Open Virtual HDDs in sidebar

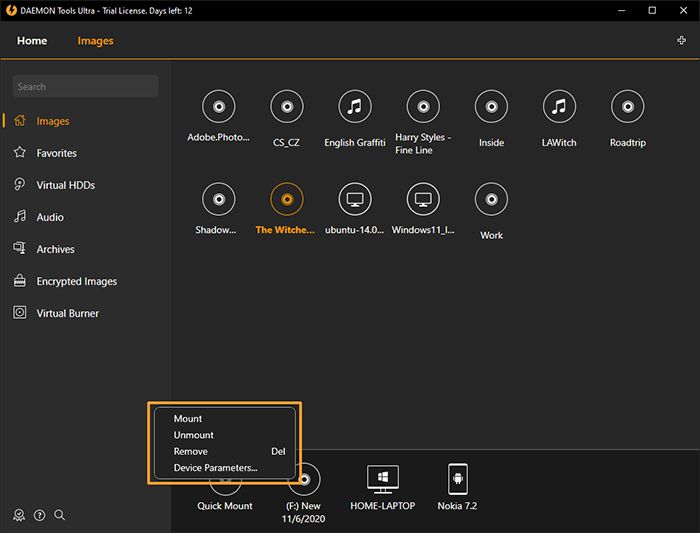point(65,185)
